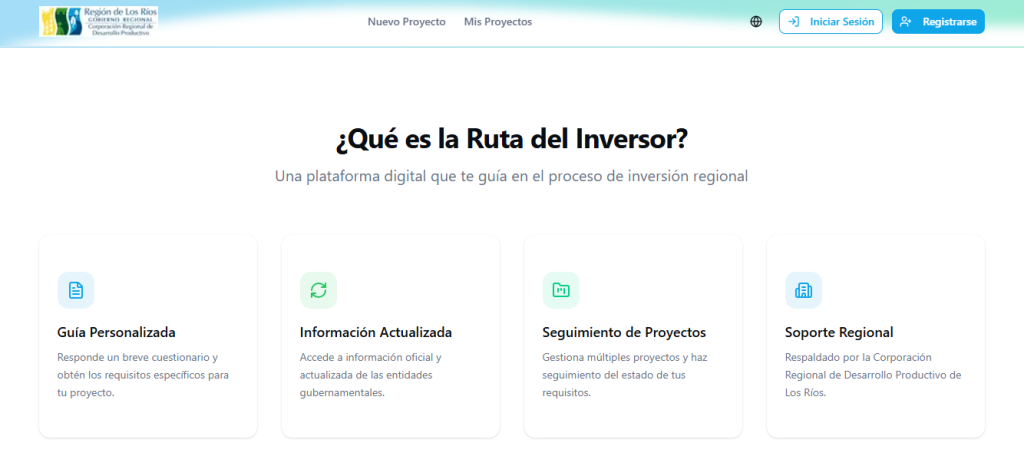Click the subtitle about plataforma digital
The height and width of the screenshot is (453, 1024).
[512, 176]
